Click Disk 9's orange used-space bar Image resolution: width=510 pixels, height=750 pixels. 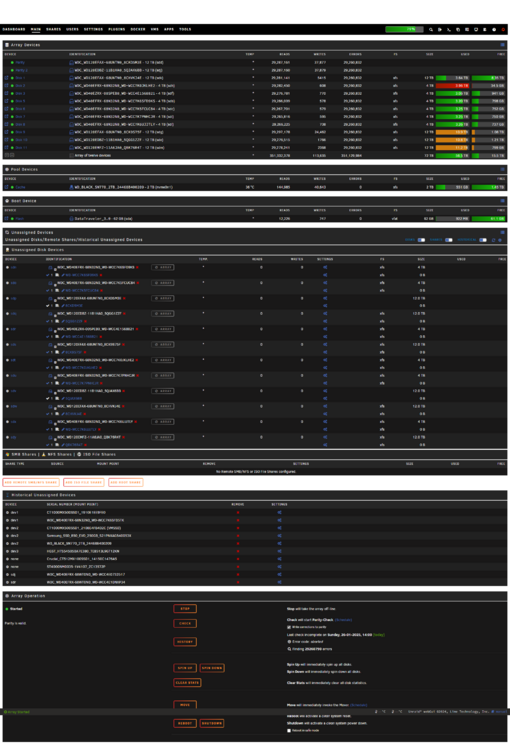(x=452, y=132)
